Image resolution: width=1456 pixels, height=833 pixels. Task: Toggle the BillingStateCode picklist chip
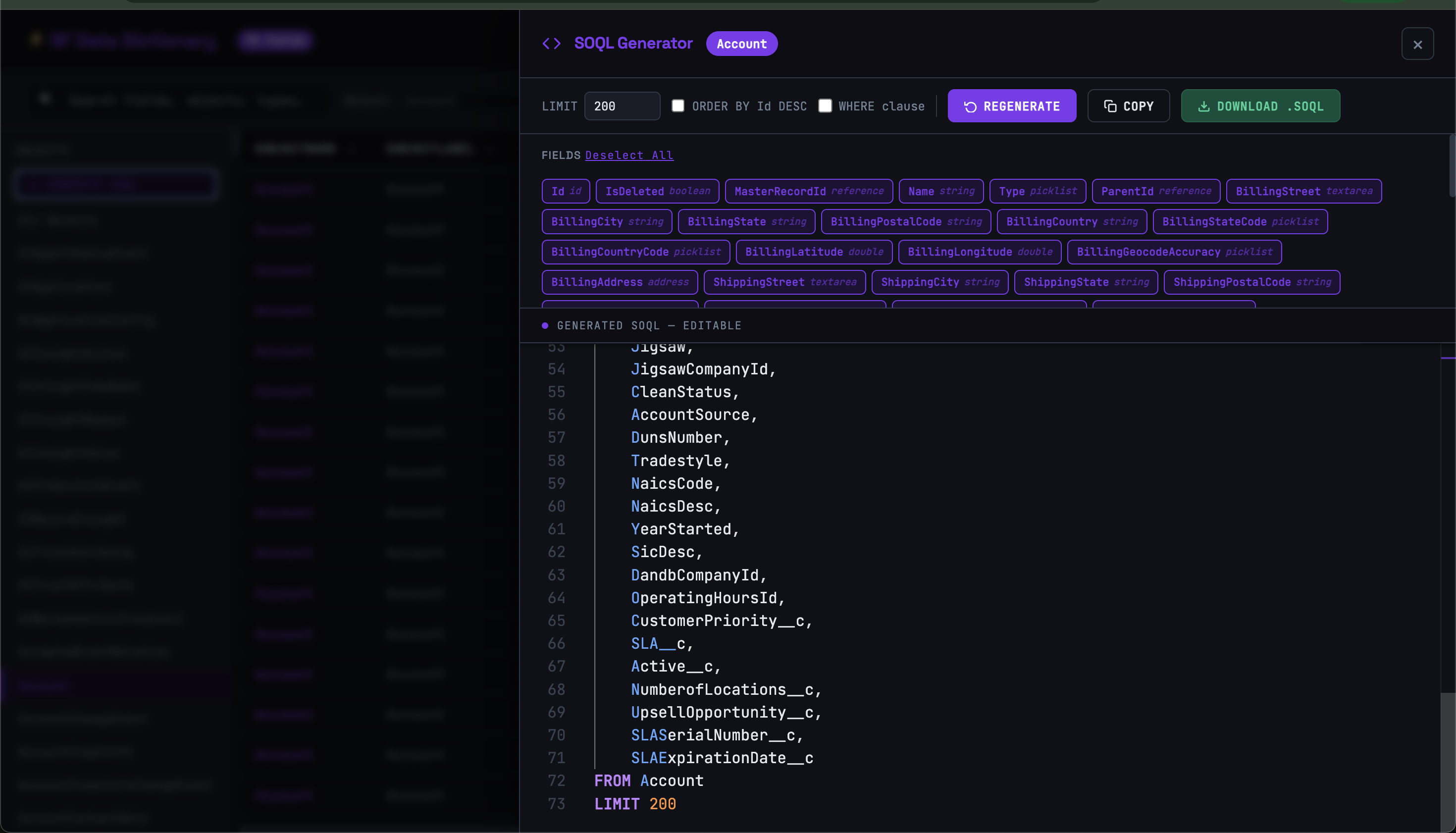tap(1240, 221)
